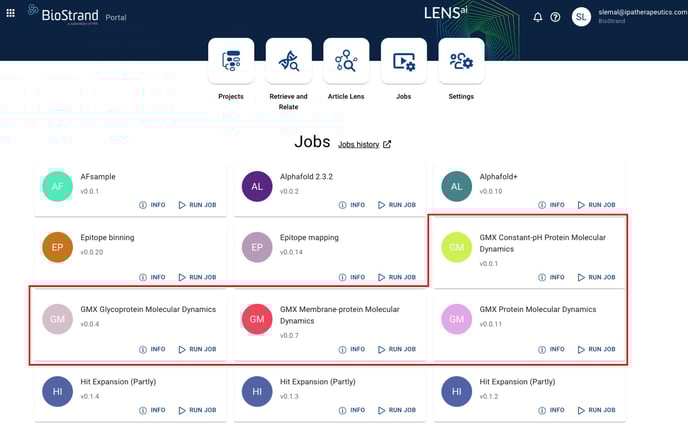Viewport: 688px width, 428px height.
Task: Click the AFsample AF avatar
Action: pos(57,186)
